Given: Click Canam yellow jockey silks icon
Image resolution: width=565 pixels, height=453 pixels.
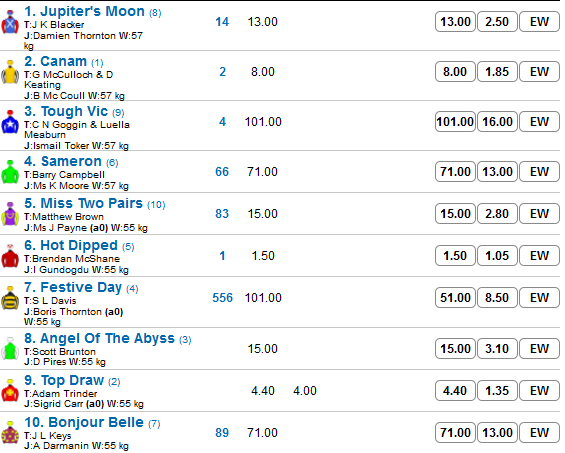Looking at the screenshot, I should 10,72.
